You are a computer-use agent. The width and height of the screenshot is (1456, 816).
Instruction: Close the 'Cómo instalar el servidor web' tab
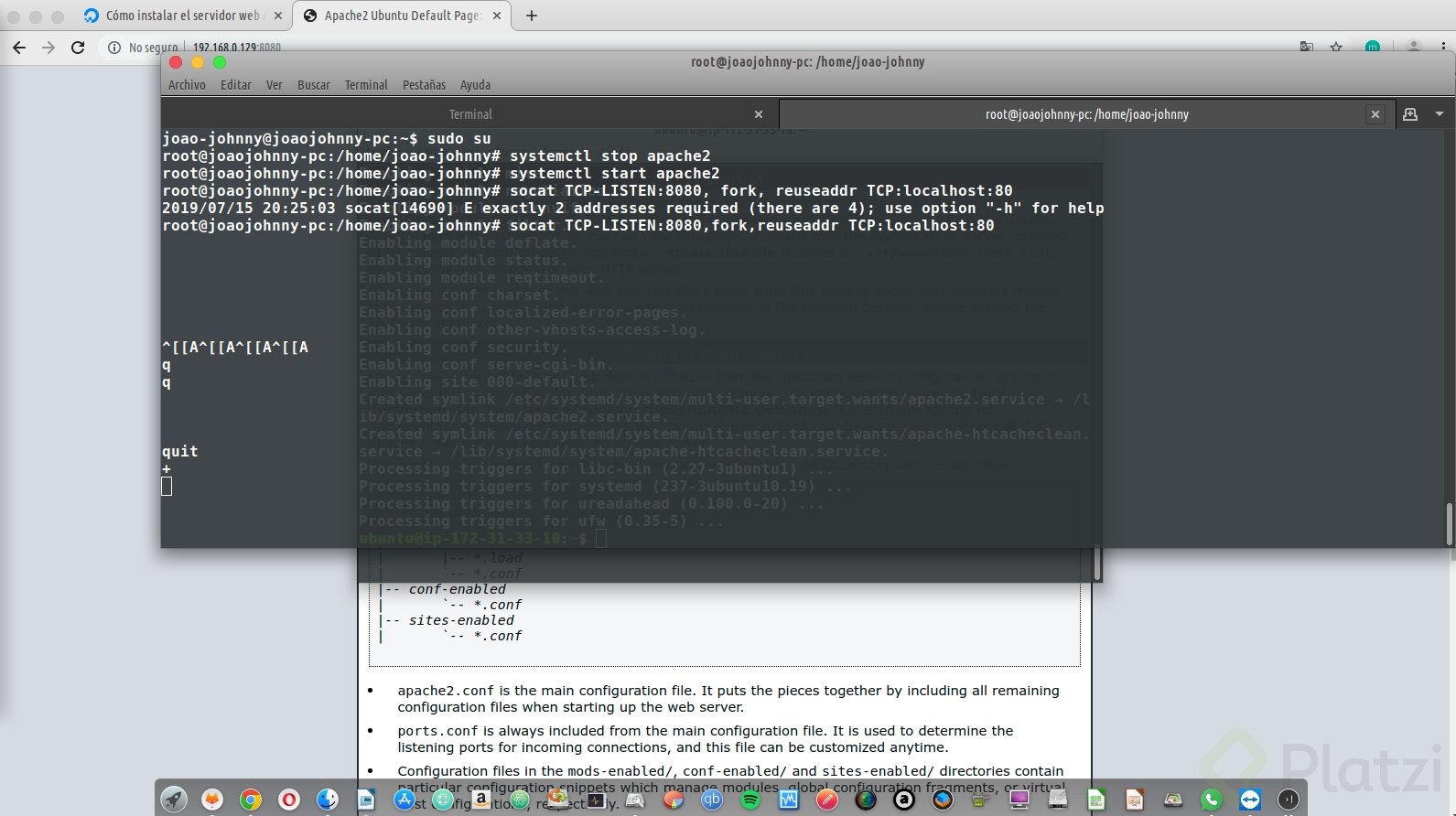(278, 16)
